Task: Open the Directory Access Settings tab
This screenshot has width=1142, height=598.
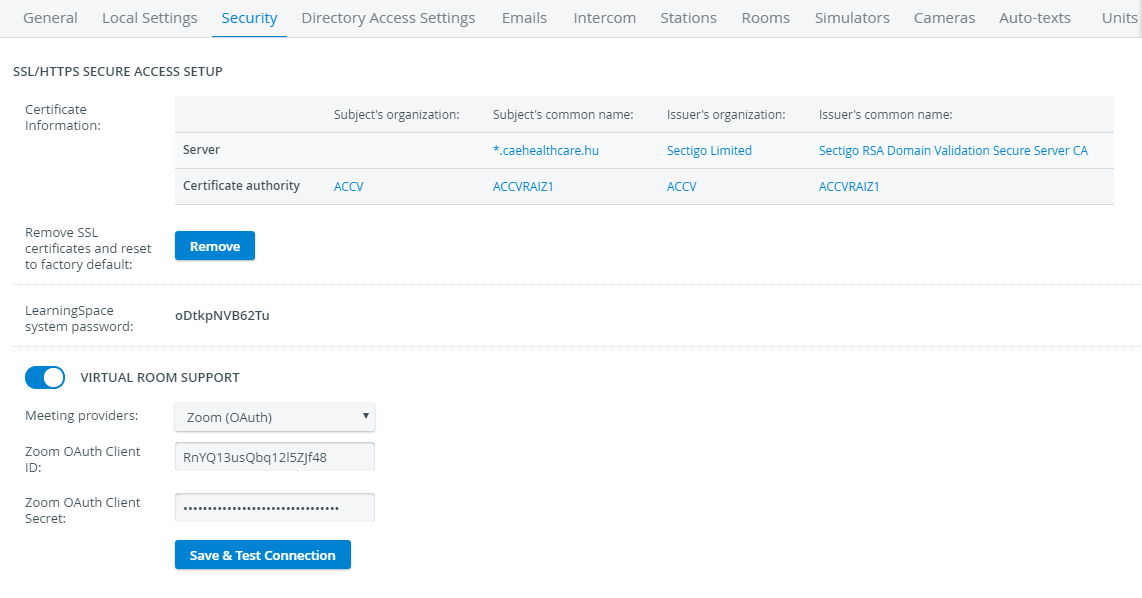Action: (388, 18)
